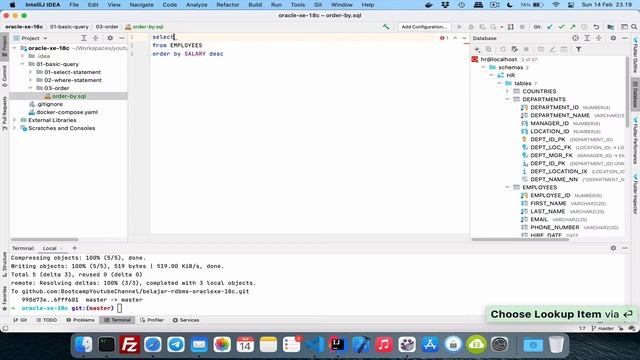Click master branch widget in status bar
The height and width of the screenshot is (360, 640).
tap(602, 328)
